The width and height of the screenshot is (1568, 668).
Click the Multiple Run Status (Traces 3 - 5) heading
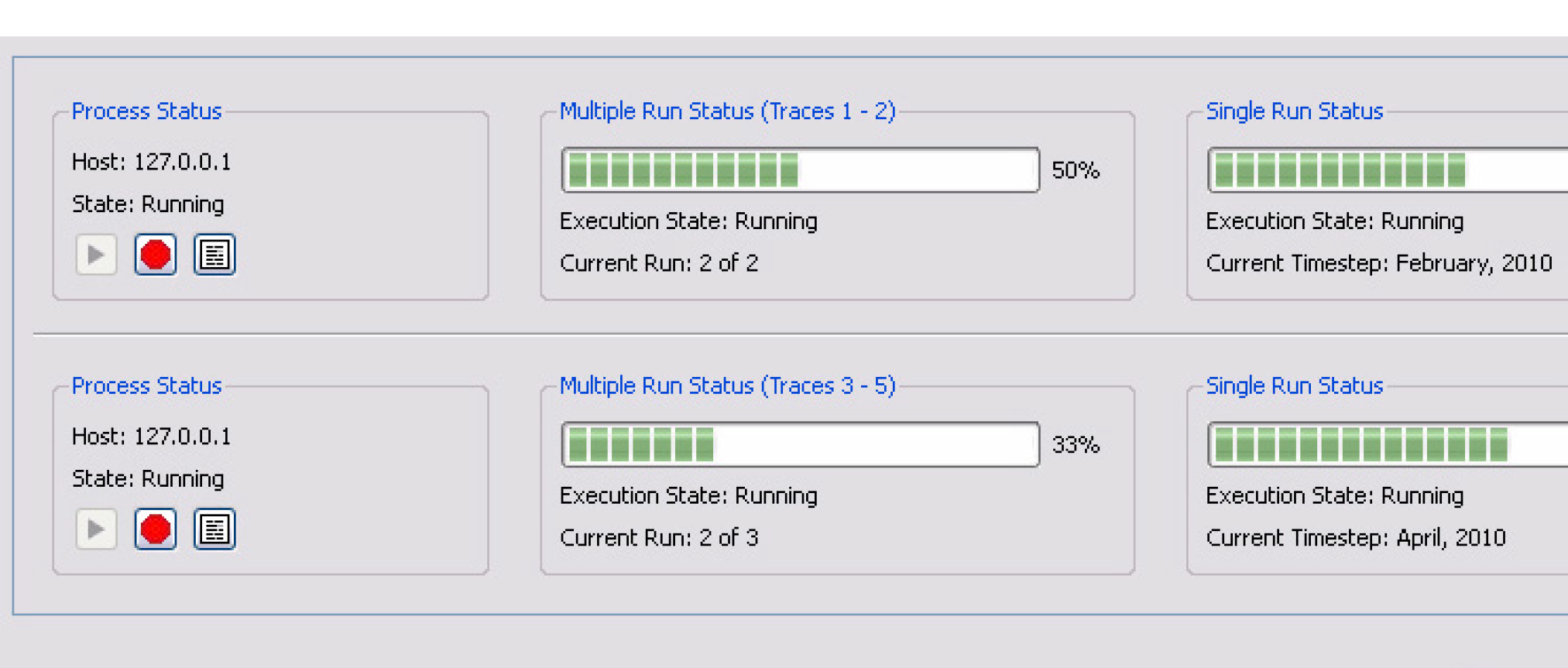727,386
